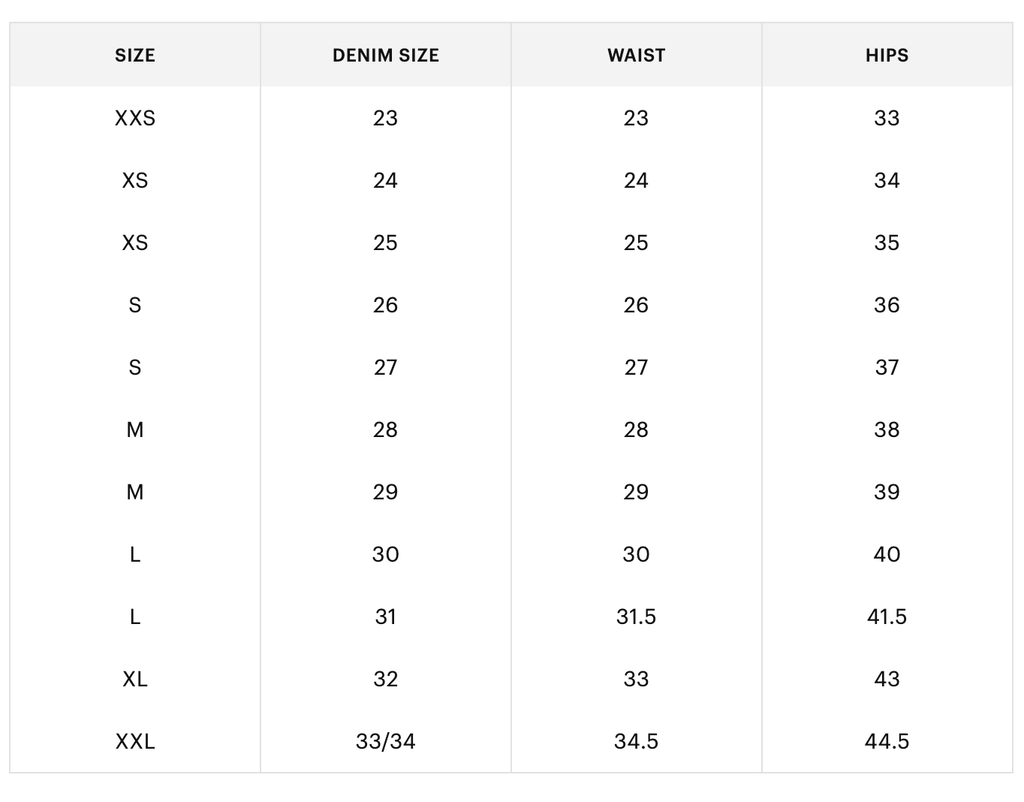Click the HIPS column header
Viewport: 1024px width, 802px height.
click(x=887, y=55)
